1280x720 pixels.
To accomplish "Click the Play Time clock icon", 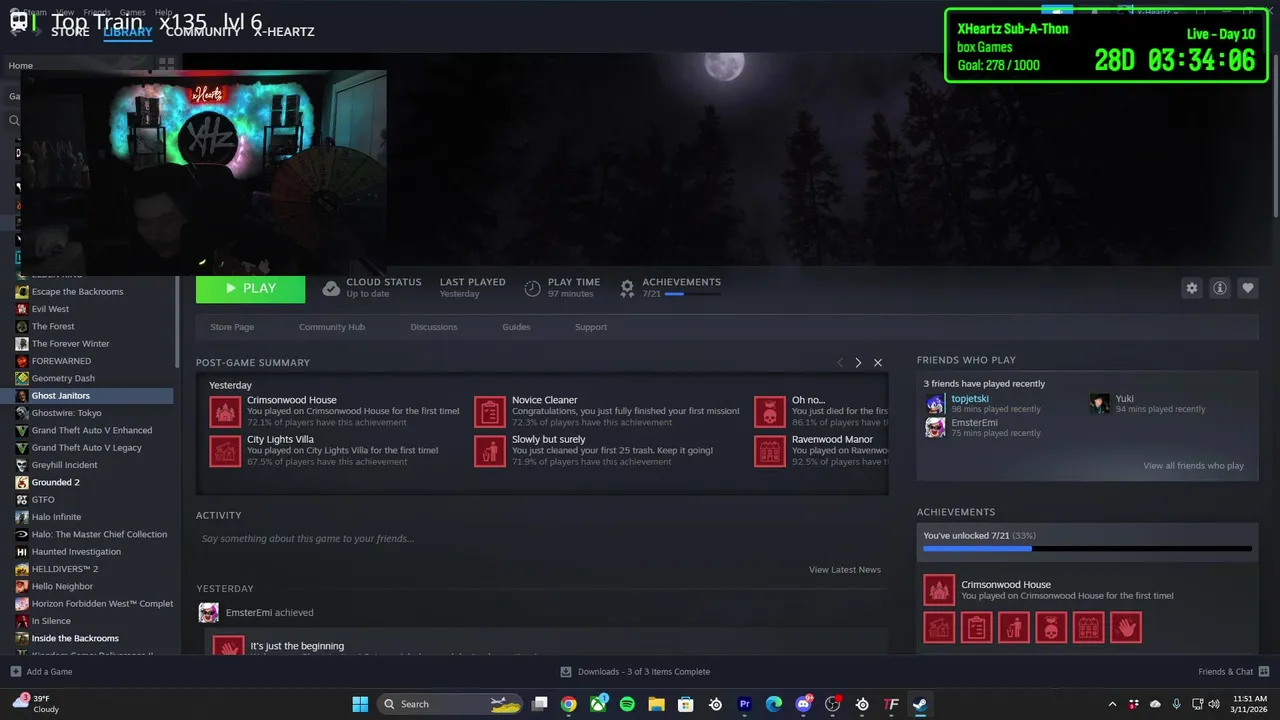I will click(x=532, y=288).
